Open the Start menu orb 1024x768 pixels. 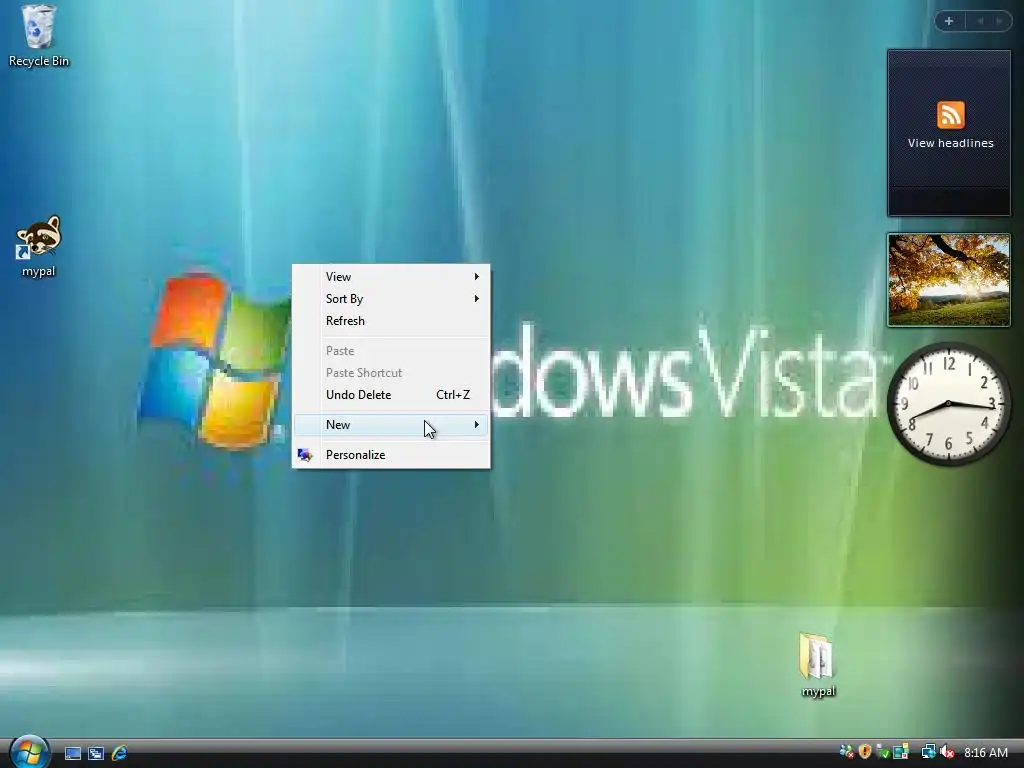pyautogui.click(x=29, y=751)
